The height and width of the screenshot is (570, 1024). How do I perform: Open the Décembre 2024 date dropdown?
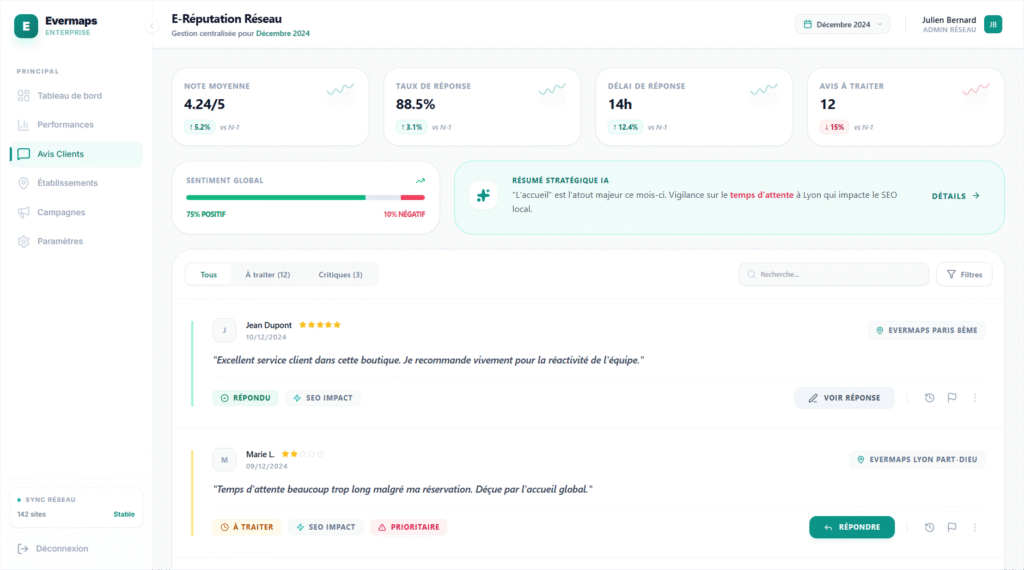842,24
